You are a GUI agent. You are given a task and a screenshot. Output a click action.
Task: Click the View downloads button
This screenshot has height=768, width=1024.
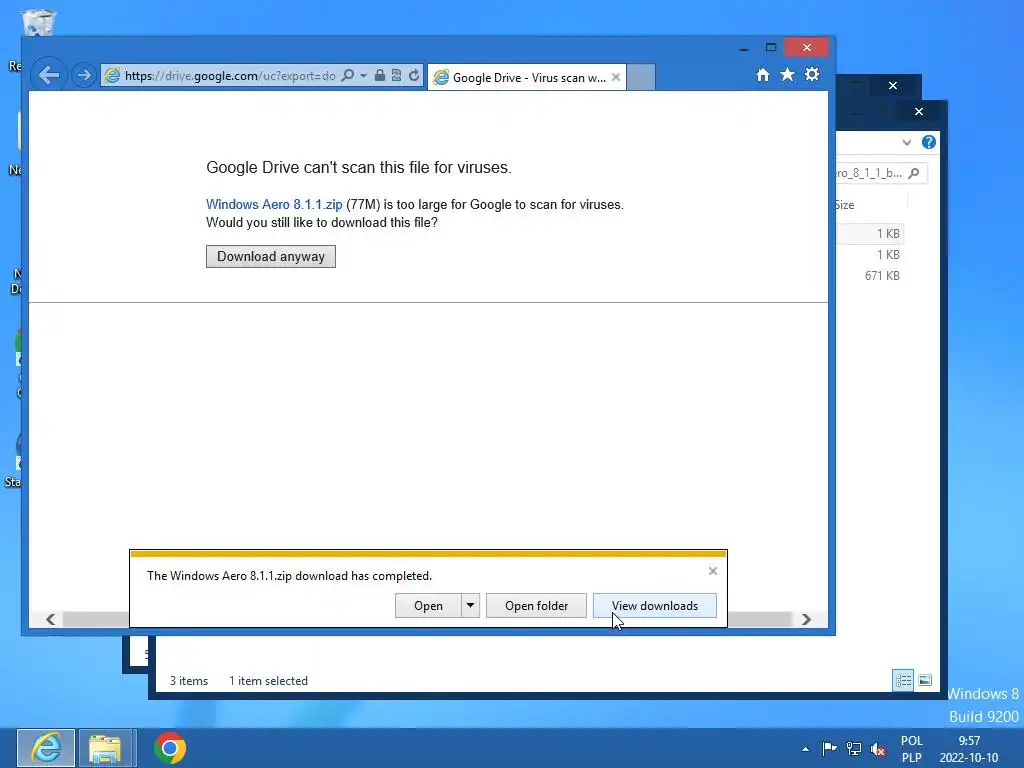pyautogui.click(x=654, y=606)
